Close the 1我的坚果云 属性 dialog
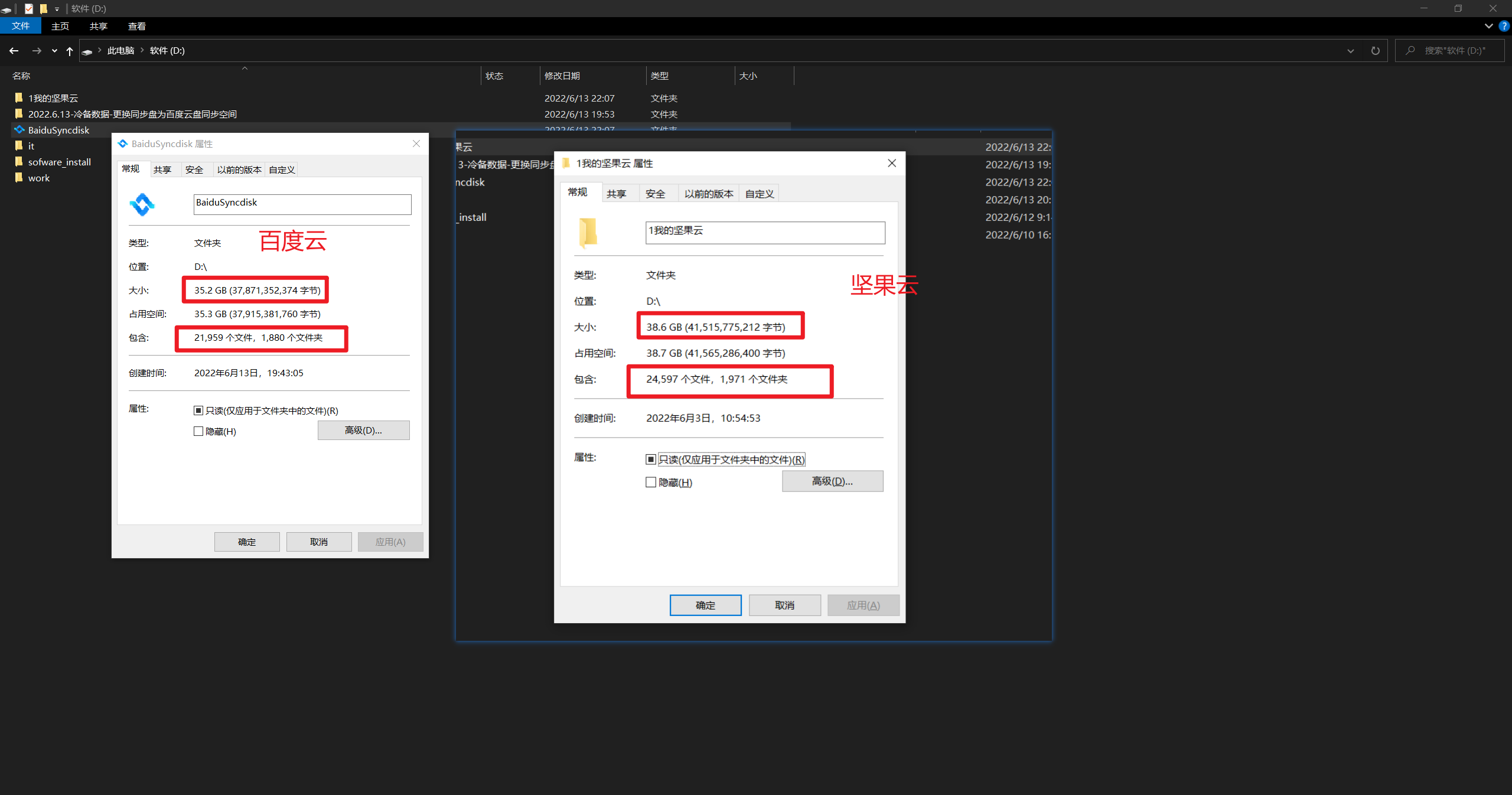Viewport: 1512px width, 795px height. 892,163
